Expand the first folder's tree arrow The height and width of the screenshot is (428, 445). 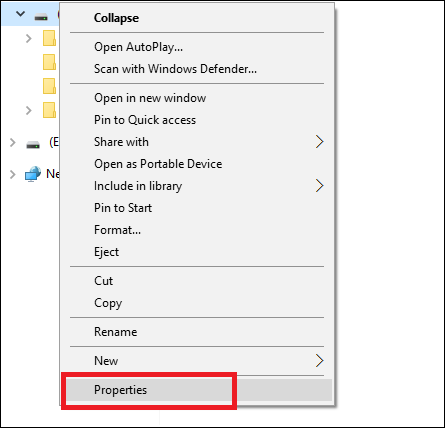[29, 38]
